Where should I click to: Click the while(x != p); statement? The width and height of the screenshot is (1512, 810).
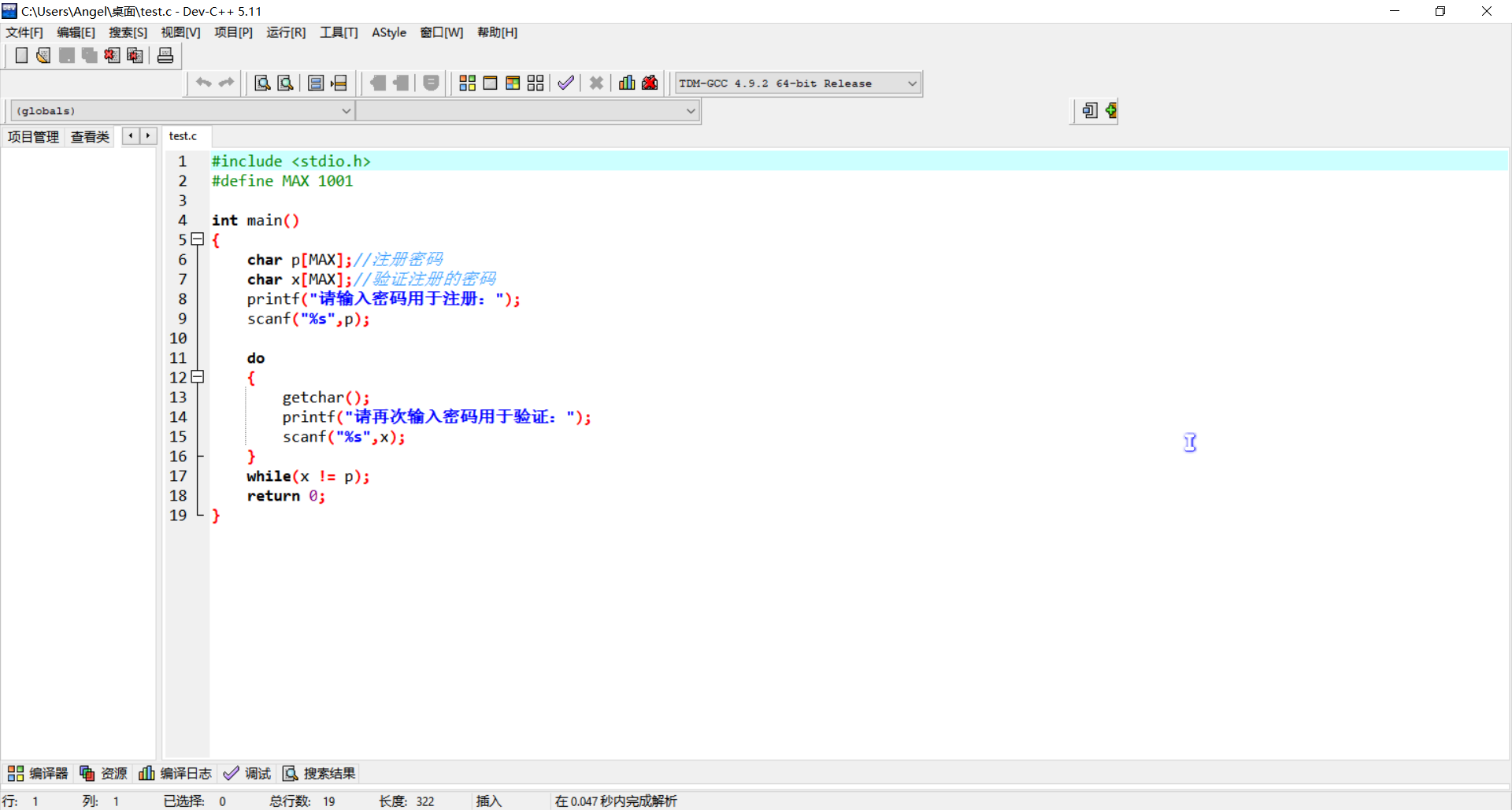pos(308,476)
